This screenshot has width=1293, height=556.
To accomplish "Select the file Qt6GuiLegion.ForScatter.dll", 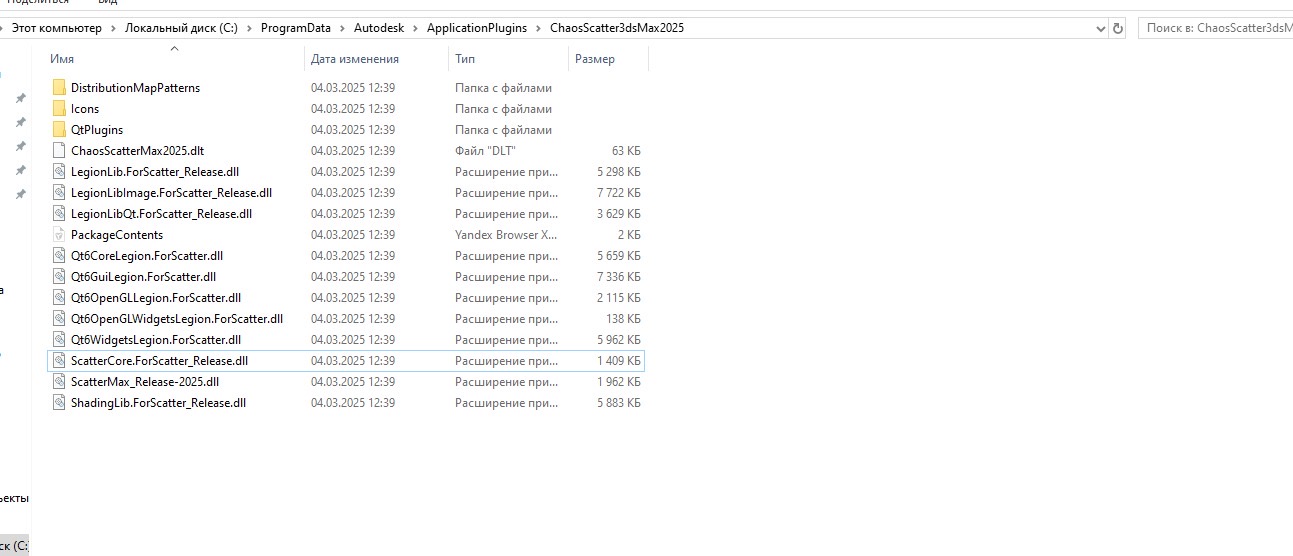I will [x=143, y=277].
